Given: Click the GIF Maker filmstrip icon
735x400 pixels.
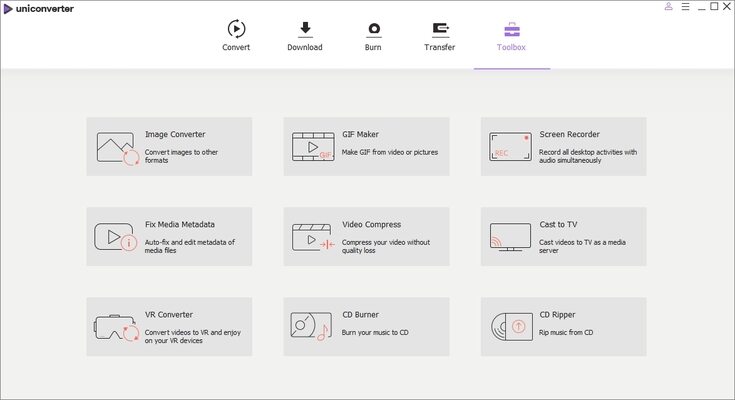Looking at the screenshot, I should [313, 147].
